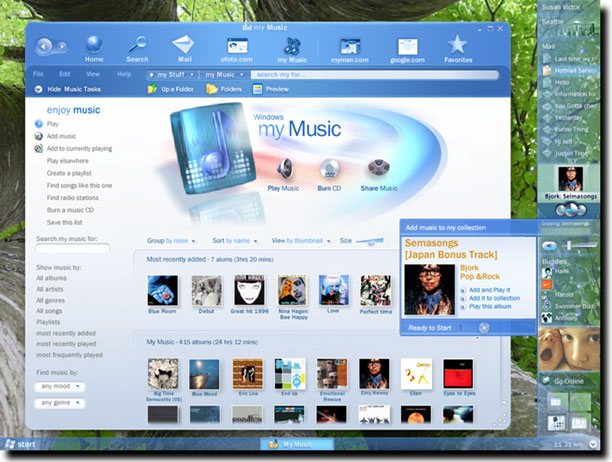The width and height of the screenshot is (612, 462).
Task: Click the Share Music icon
Action: (x=379, y=168)
